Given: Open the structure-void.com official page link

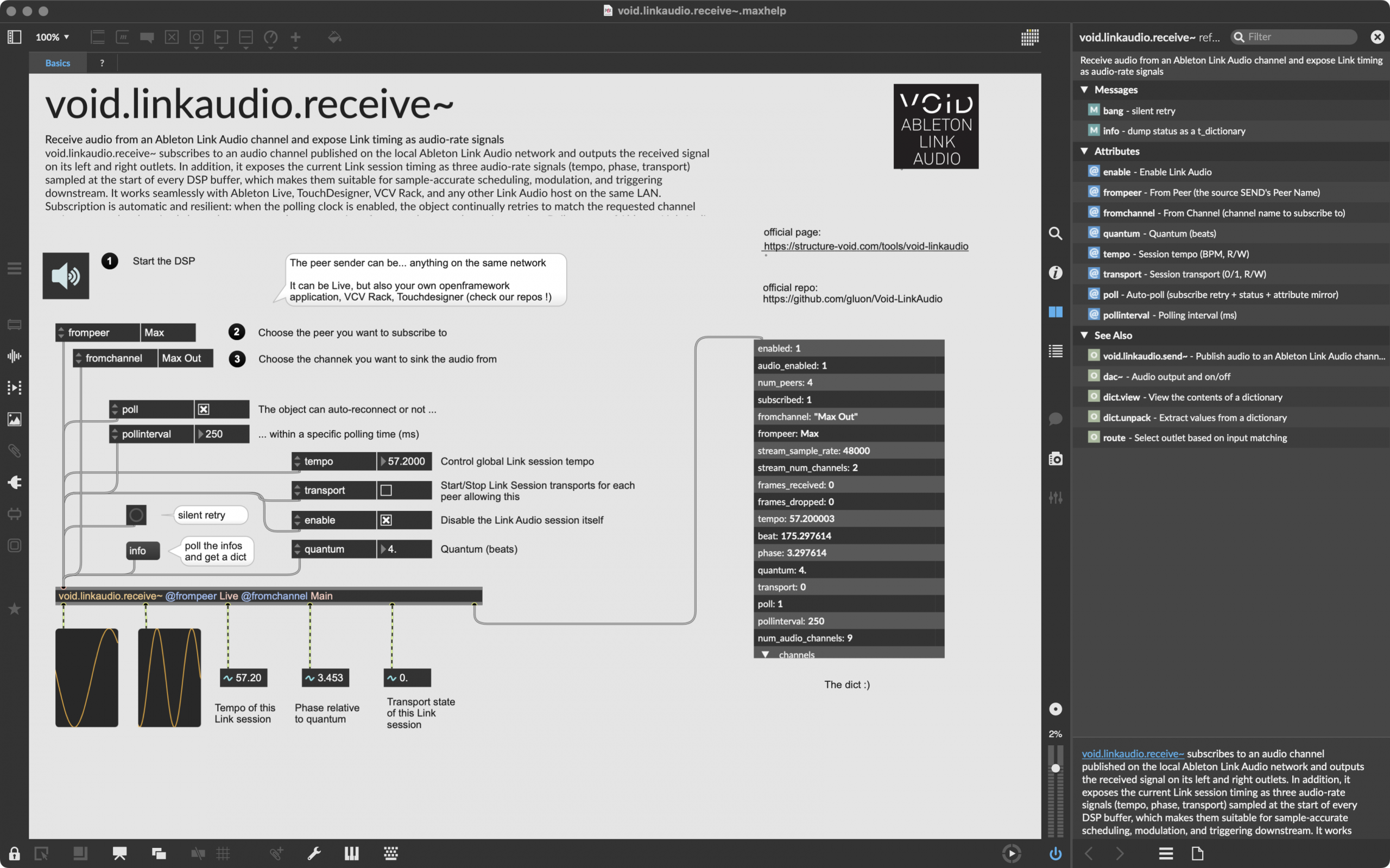Looking at the screenshot, I should coord(866,246).
